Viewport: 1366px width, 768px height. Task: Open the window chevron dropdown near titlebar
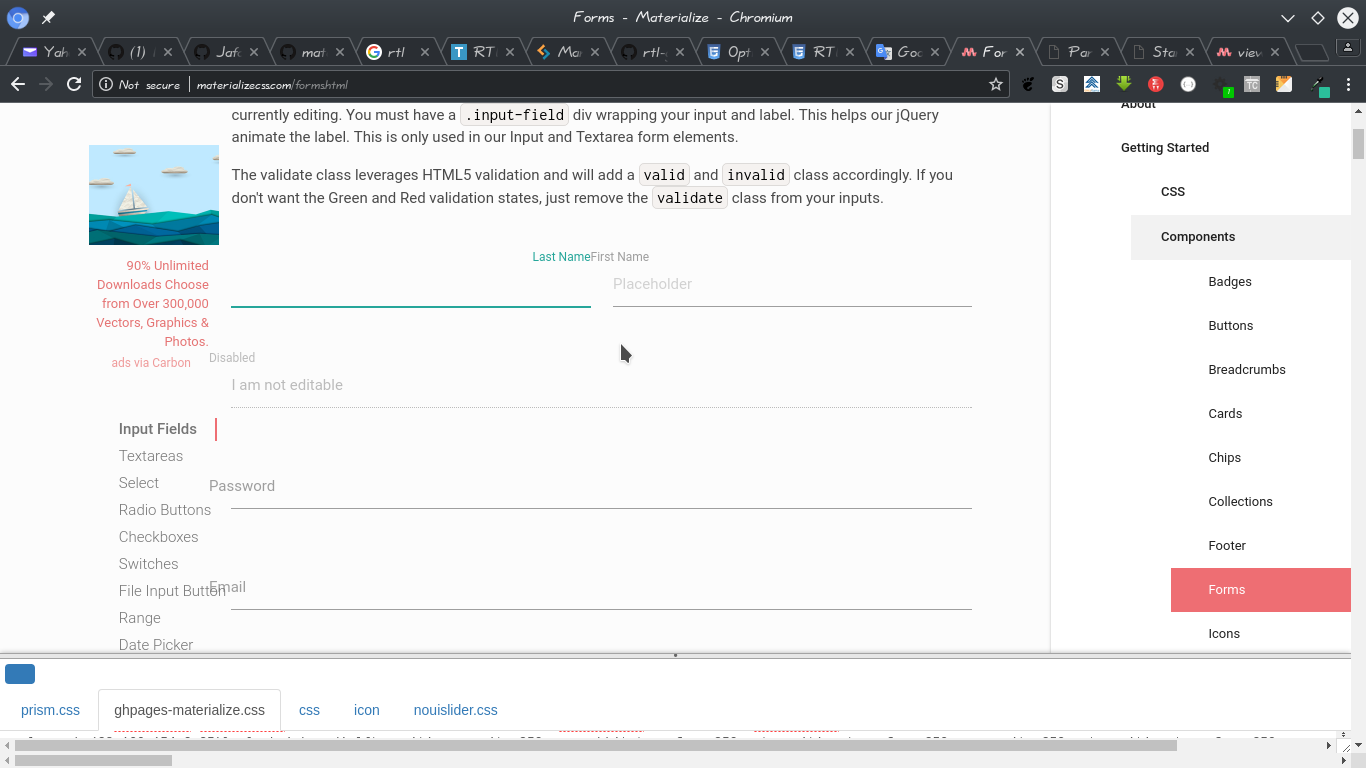tap(1288, 17)
